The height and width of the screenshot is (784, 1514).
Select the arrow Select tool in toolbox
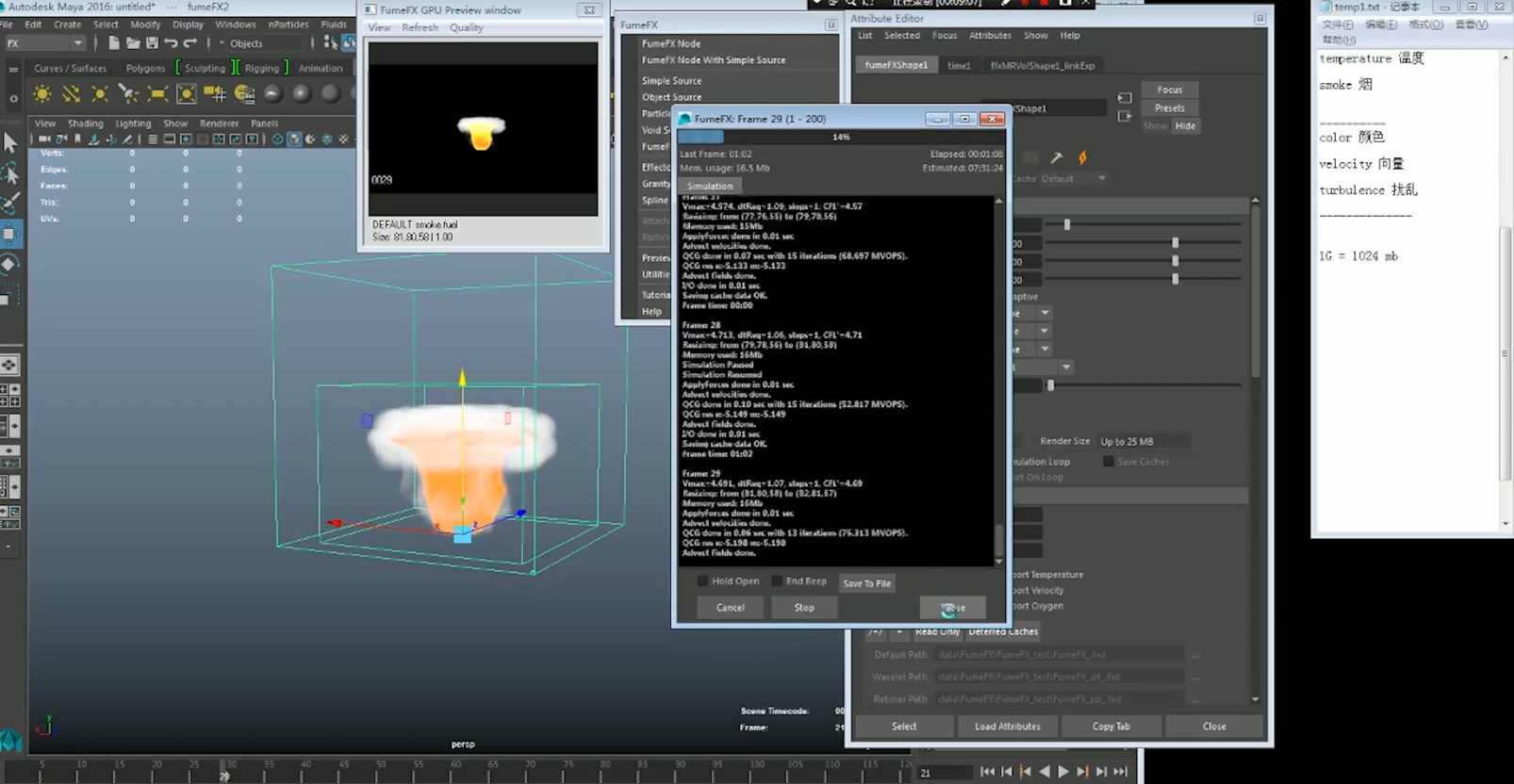[10, 143]
